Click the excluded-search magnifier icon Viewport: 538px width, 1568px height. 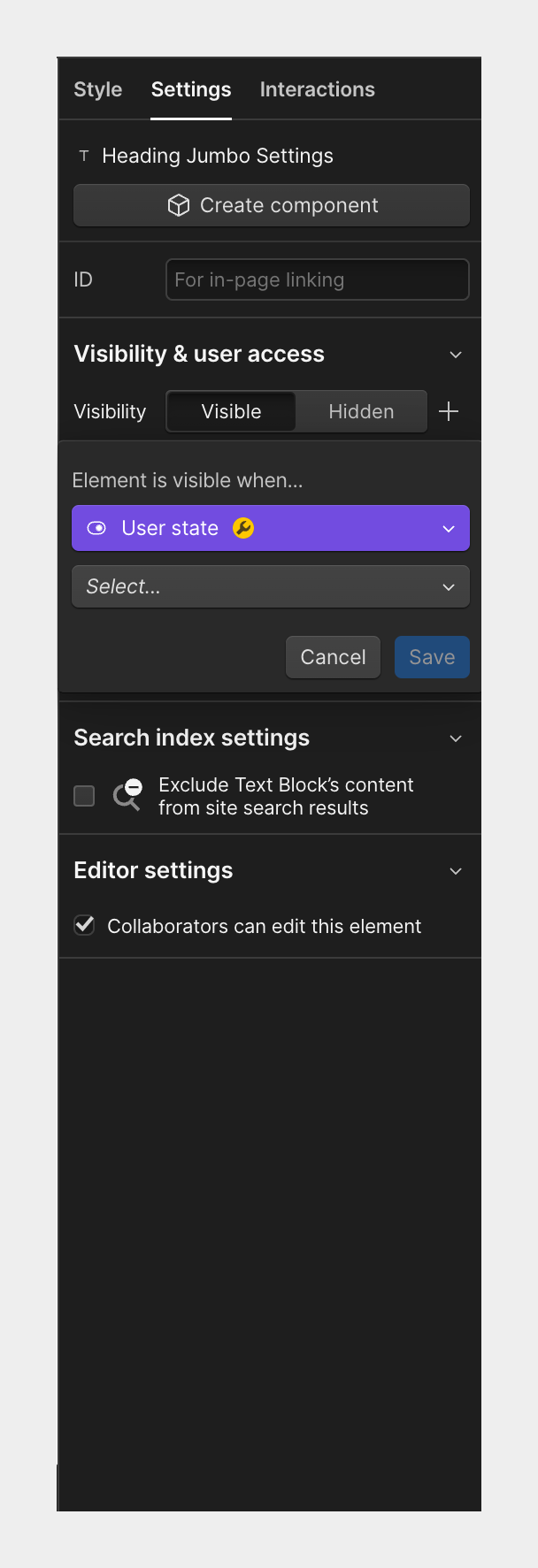(127, 796)
